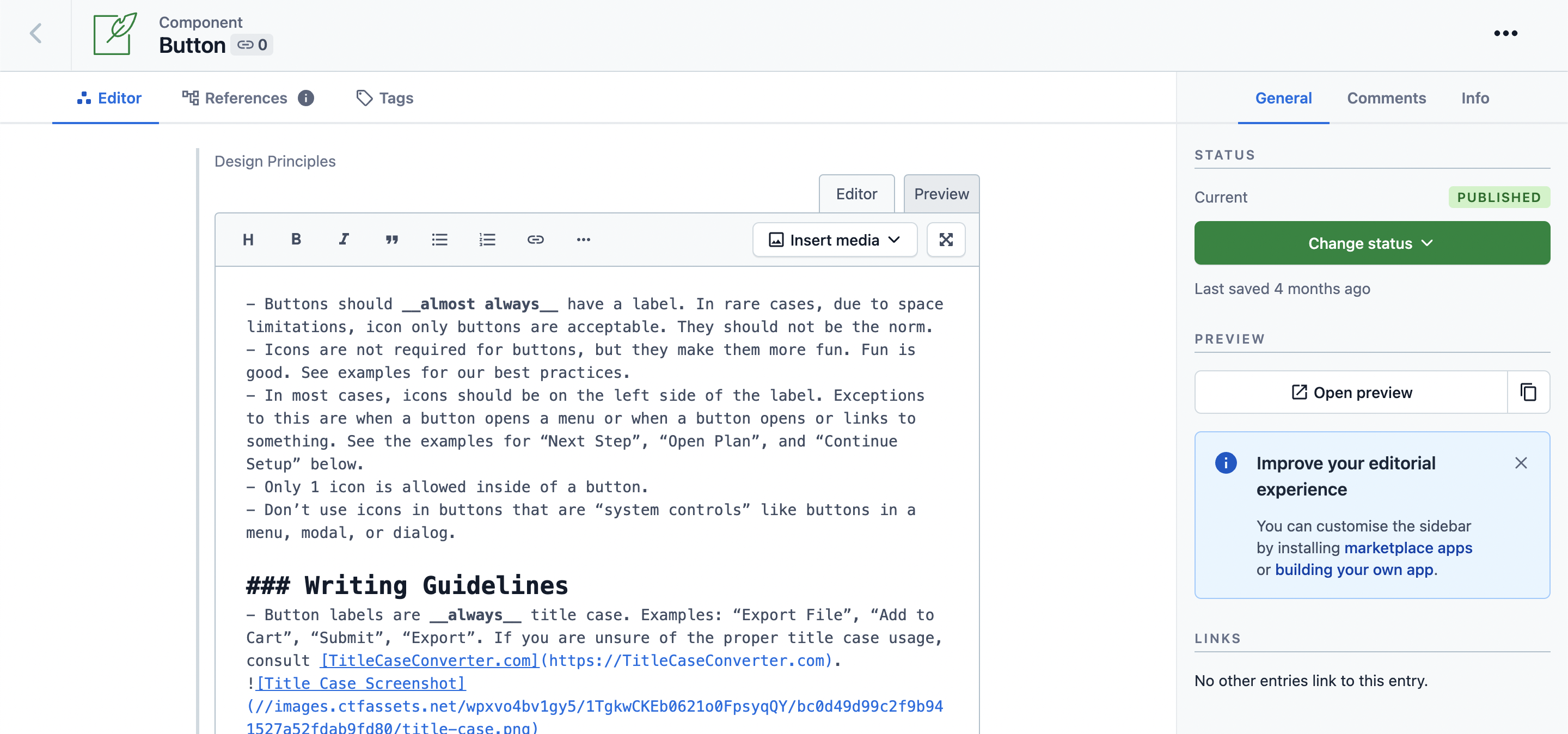Click the Open preview button

tap(1351, 392)
